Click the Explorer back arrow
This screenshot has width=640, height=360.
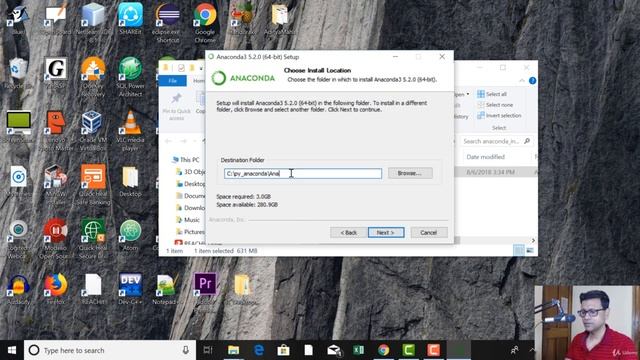click(168, 141)
